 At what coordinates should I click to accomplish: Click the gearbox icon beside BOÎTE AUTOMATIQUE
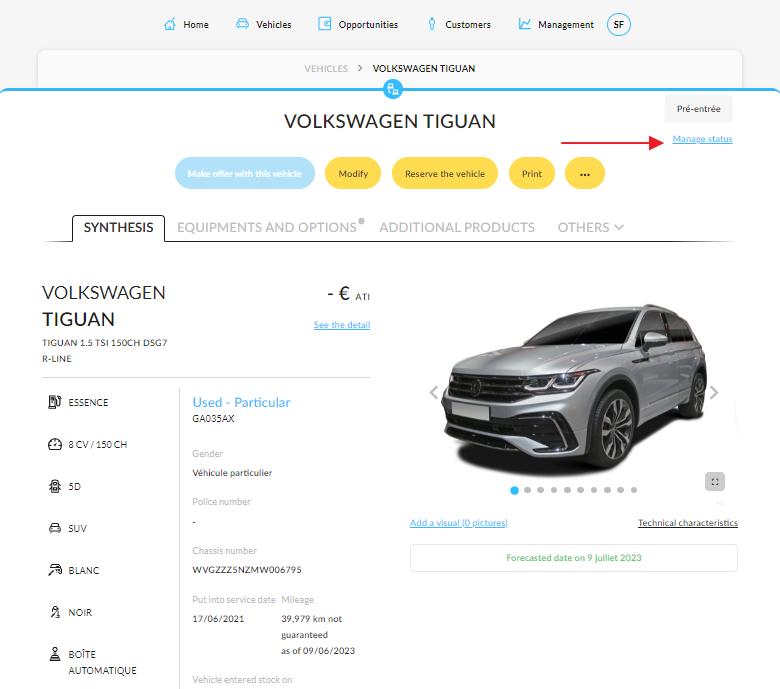55,654
